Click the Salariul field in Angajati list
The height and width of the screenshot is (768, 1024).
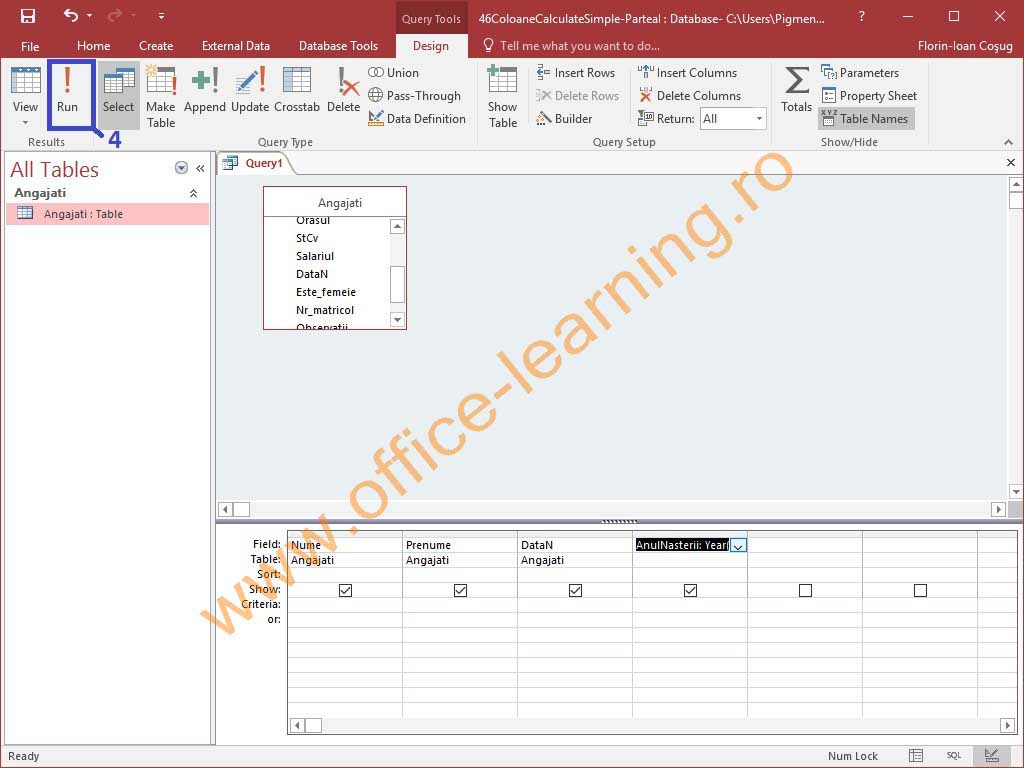315,256
